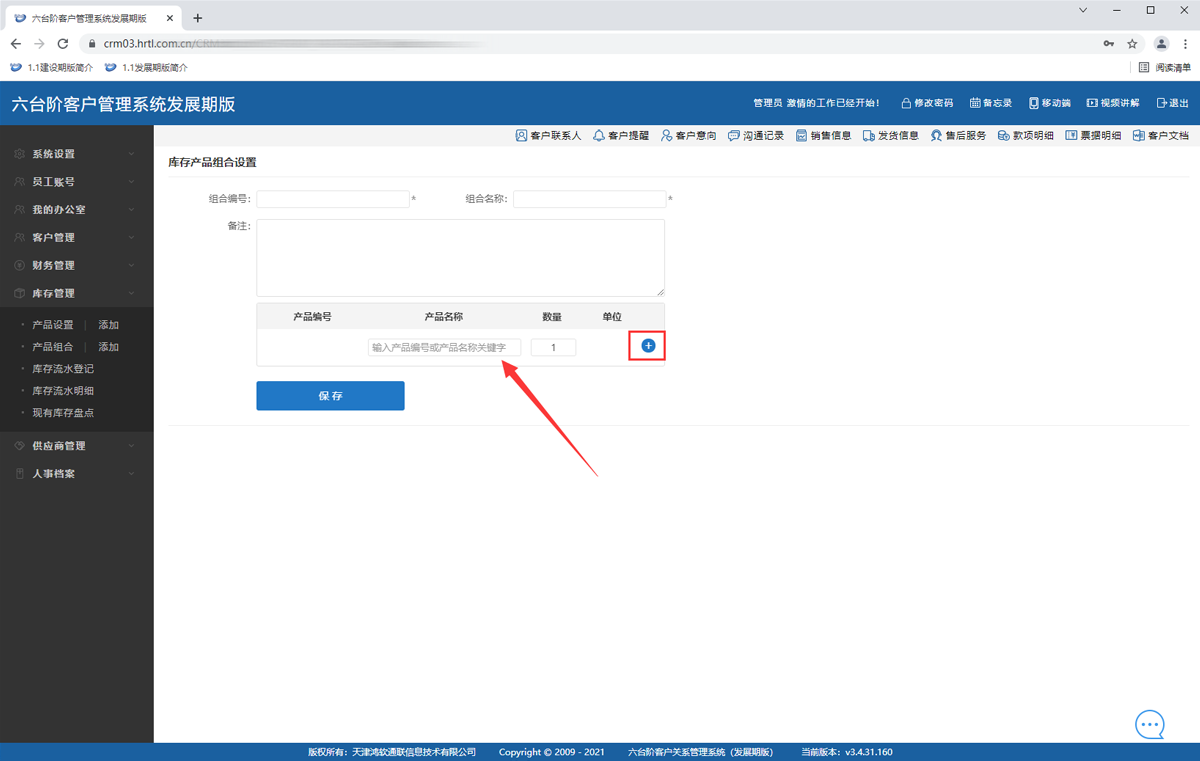Focus the 组合编号 input field
The width and height of the screenshot is (1200, 761).
[x=333, y=199]
